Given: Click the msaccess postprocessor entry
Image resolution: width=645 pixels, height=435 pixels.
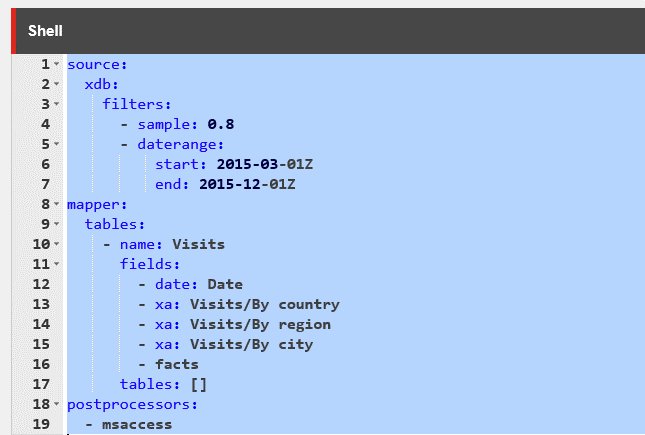Looking at the screenshot, I should pos(137,424).
